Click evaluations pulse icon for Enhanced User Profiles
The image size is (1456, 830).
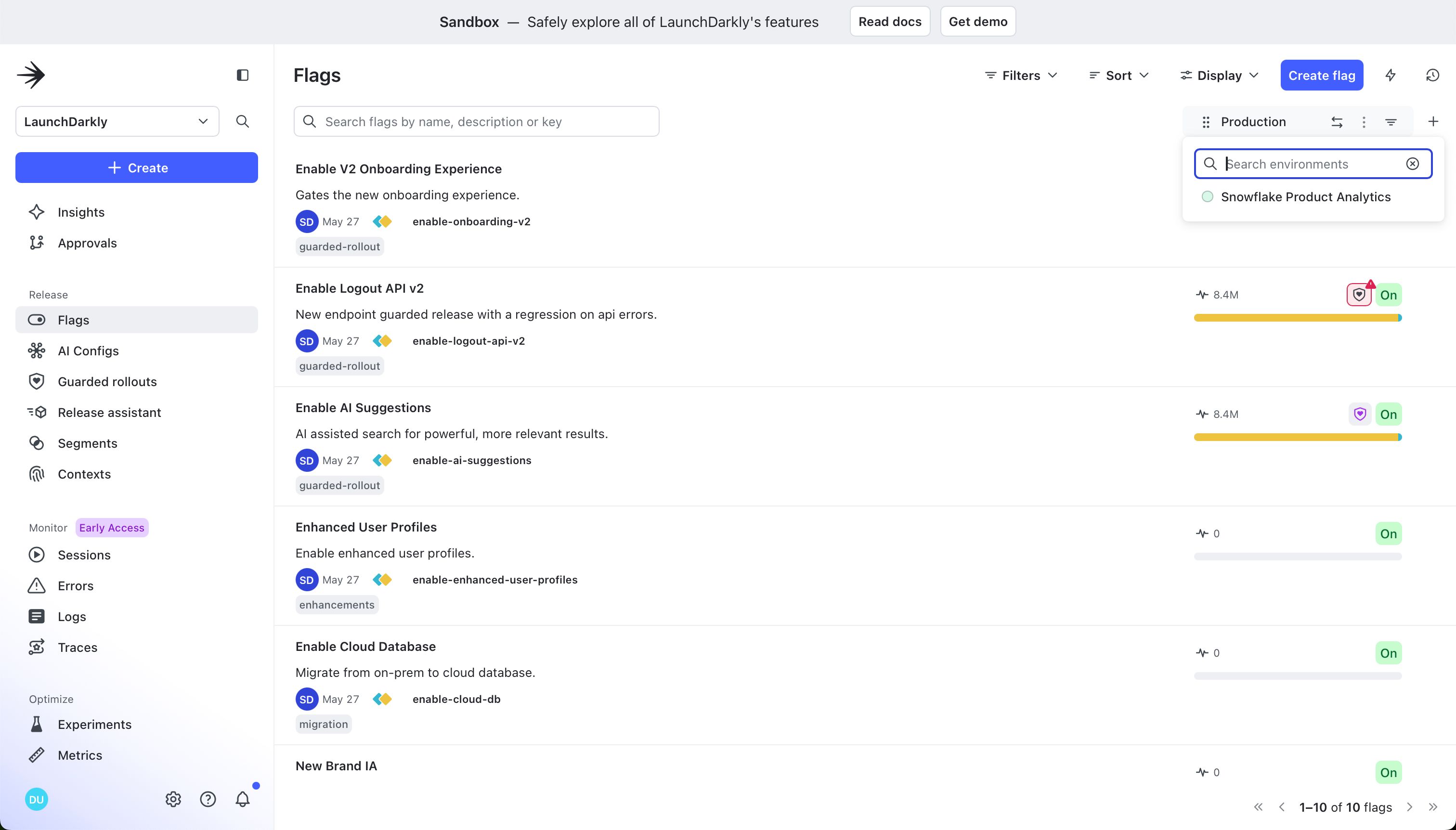(x=1202, y=533)
